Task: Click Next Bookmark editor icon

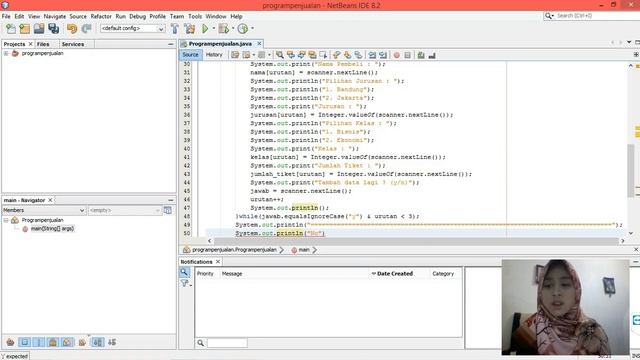Action: tap(347, 55)
